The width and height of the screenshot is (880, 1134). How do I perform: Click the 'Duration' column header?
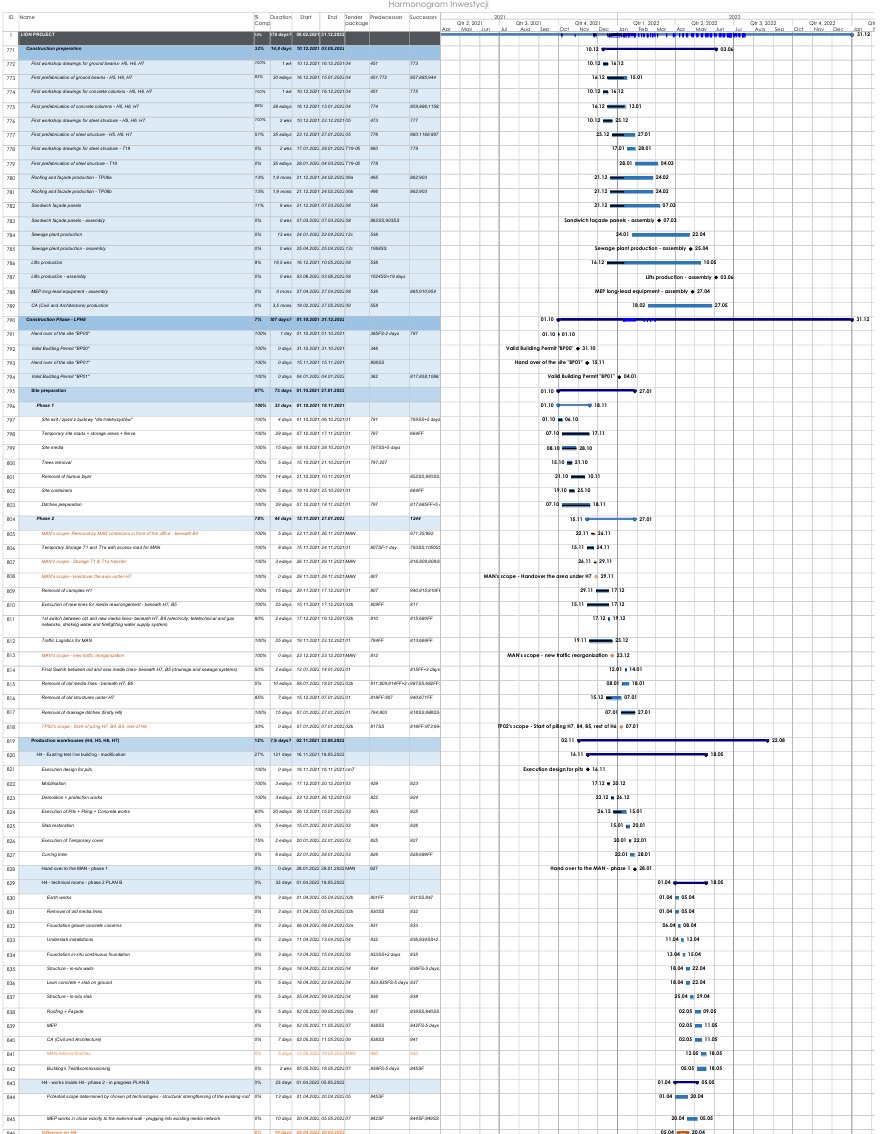pyautogui.click(x=281, y=17)
